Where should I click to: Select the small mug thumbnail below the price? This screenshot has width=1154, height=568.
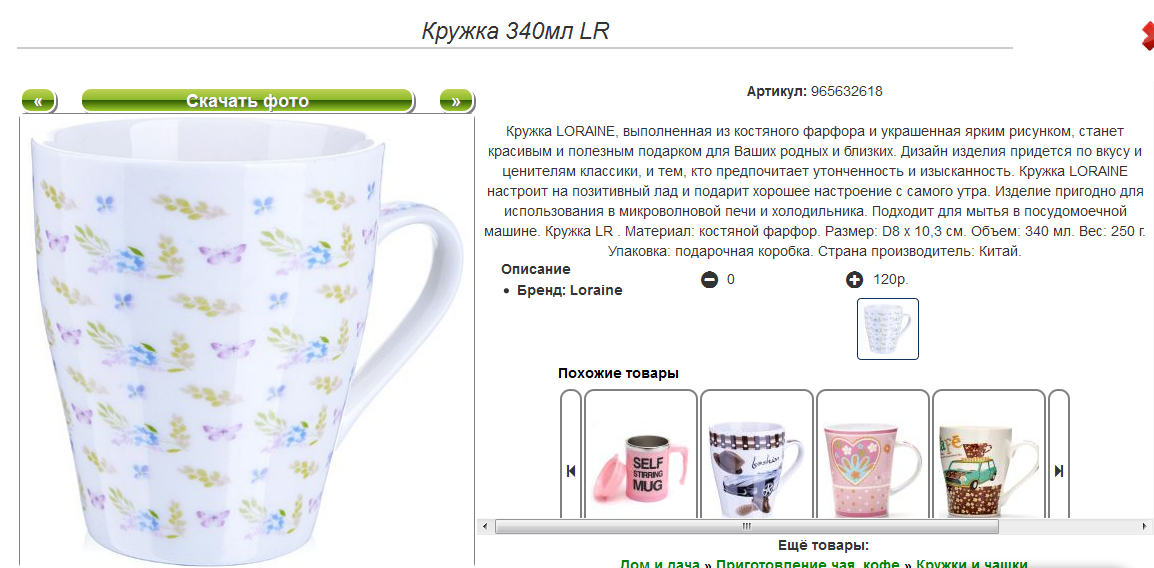(x=888, y=329)
